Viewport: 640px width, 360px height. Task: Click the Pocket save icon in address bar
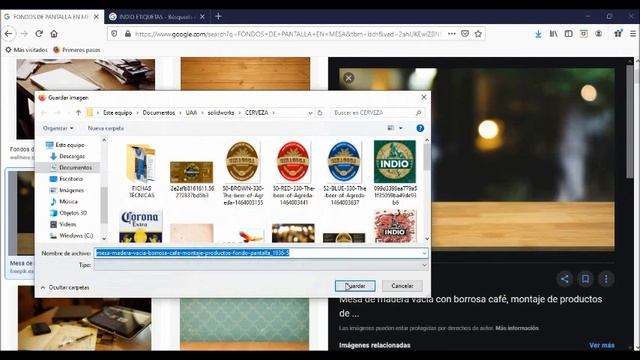tap(464, 34)
